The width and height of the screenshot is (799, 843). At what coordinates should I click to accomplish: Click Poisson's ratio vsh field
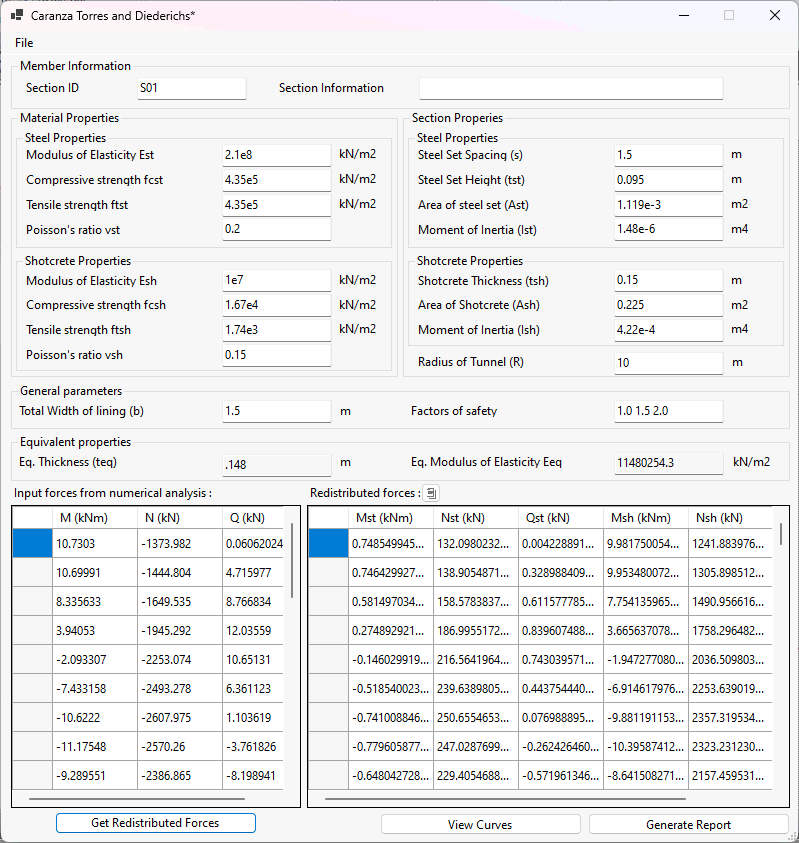pyautogui.click(x=277, y=355)
